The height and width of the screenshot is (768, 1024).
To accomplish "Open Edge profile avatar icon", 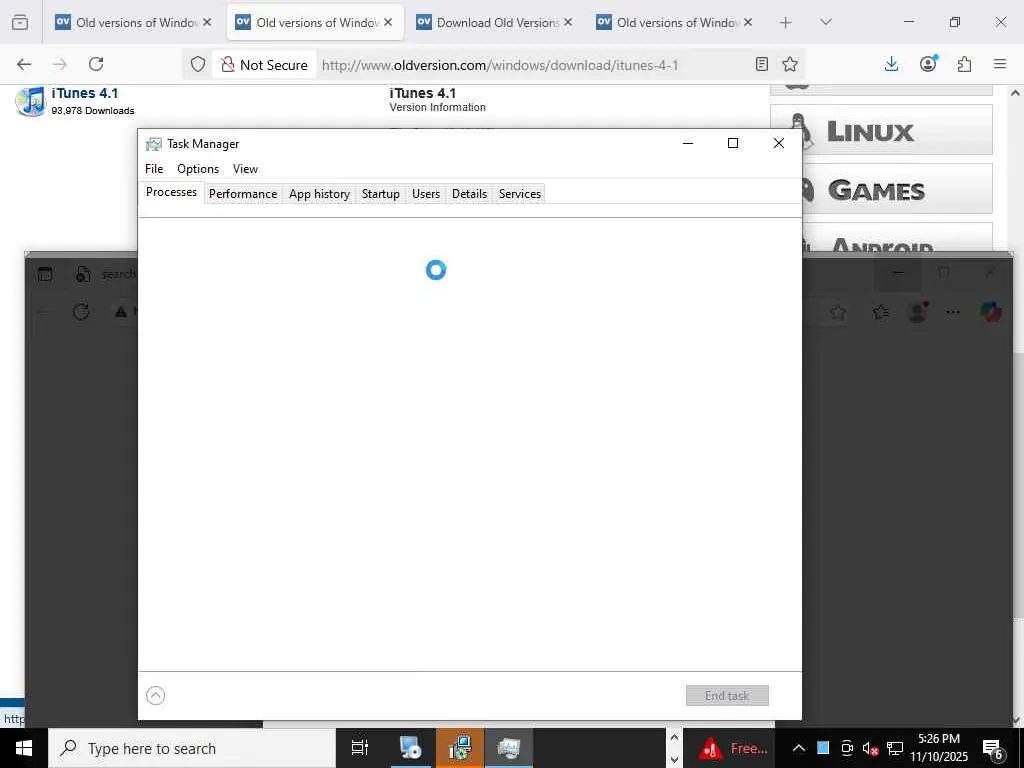I will coord(918,312).
